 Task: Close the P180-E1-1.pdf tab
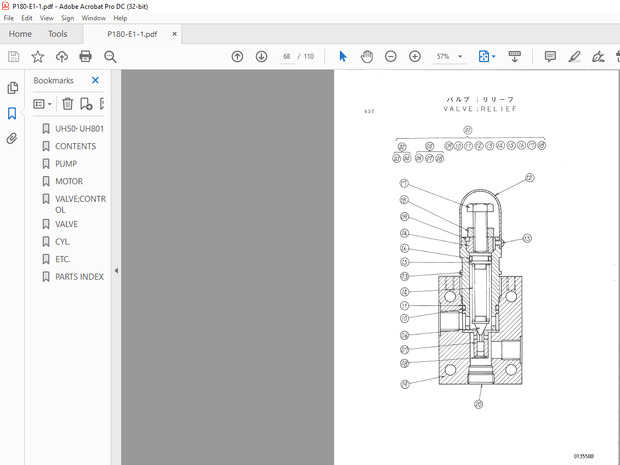tap(174, 34)
